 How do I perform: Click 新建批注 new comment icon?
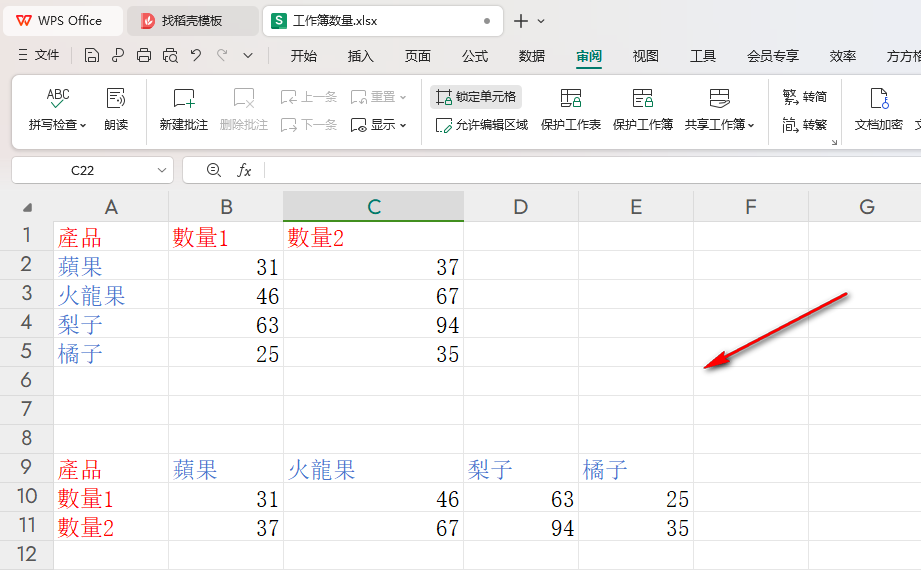[184, 98]
